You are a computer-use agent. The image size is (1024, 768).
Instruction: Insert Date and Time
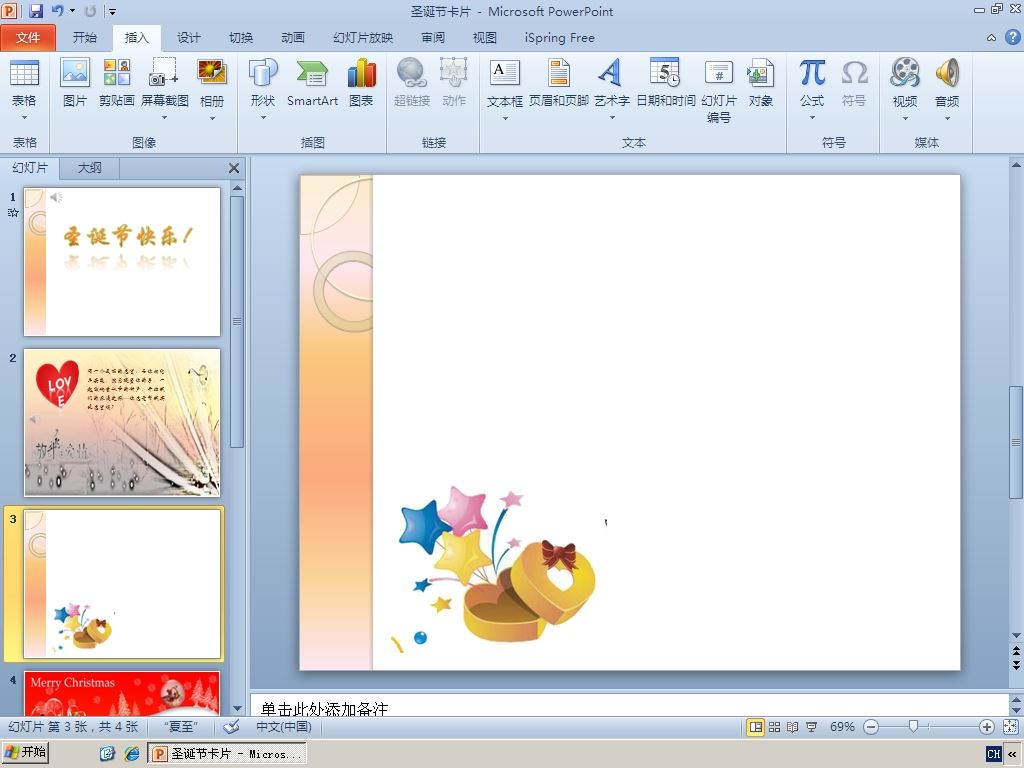pyautogui.click(x=665, y=82)
